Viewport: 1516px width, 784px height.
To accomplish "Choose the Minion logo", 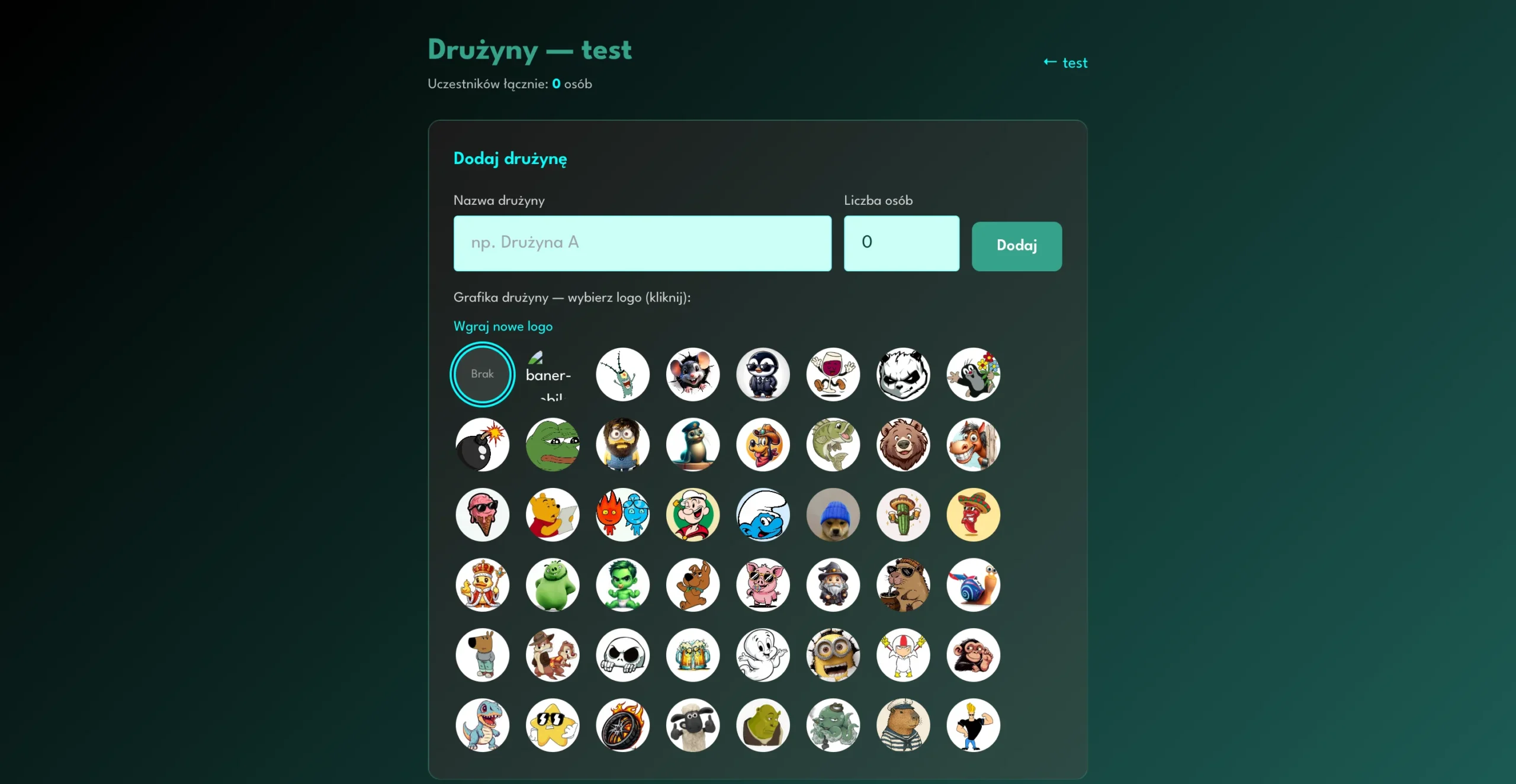I will tap(833, 655).
